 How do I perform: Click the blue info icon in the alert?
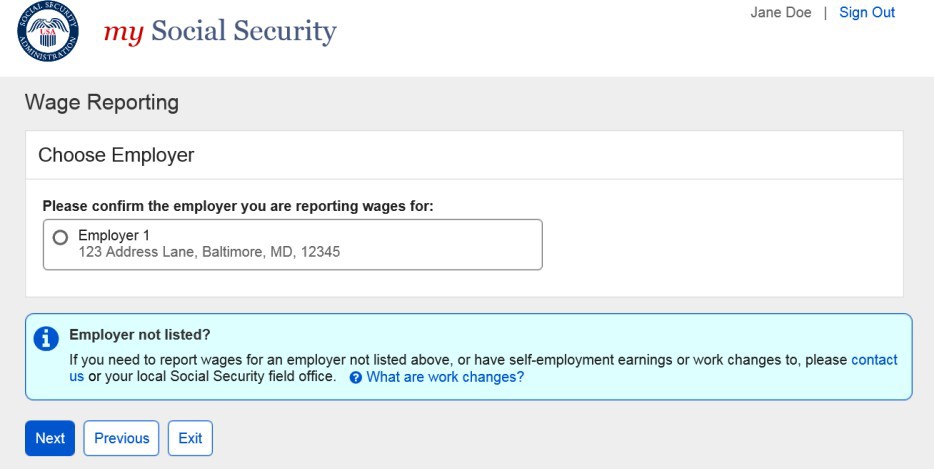[x=46, y=339]
